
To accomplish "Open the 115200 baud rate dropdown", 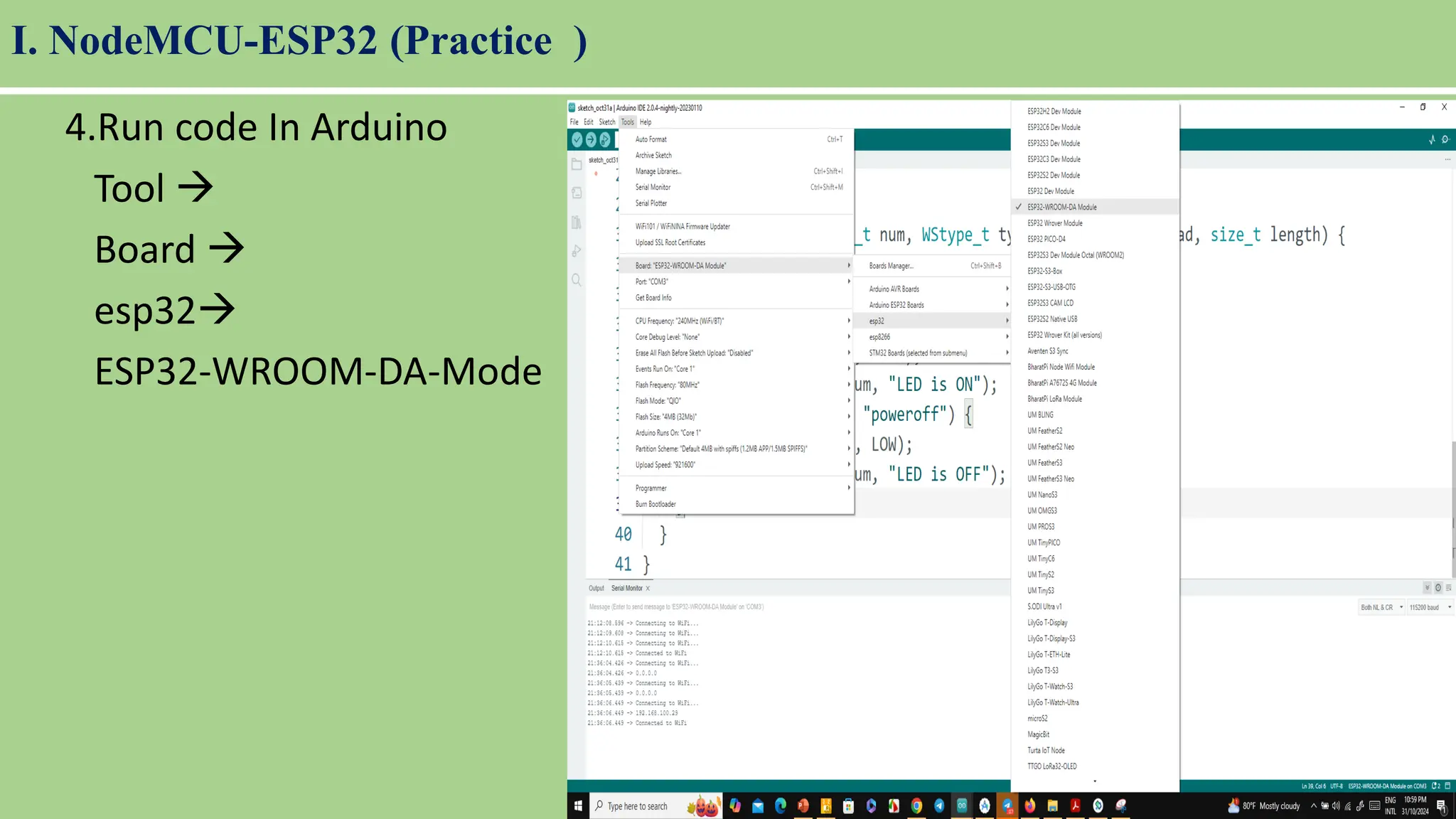I will [1430, 607].
